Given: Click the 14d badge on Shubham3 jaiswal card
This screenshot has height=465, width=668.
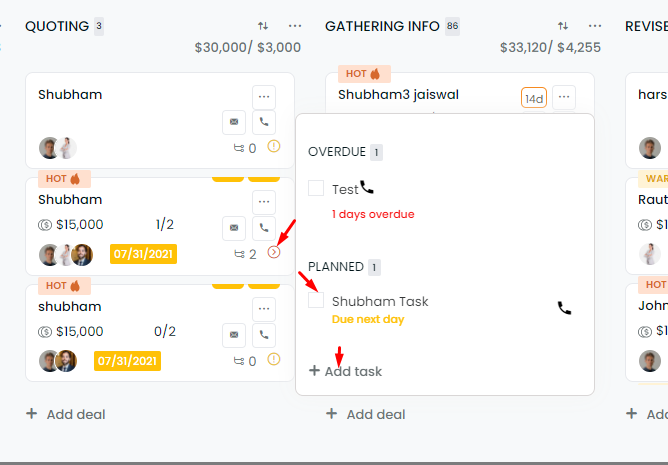Looking at the screenshot, I should [x=534, y=98].
